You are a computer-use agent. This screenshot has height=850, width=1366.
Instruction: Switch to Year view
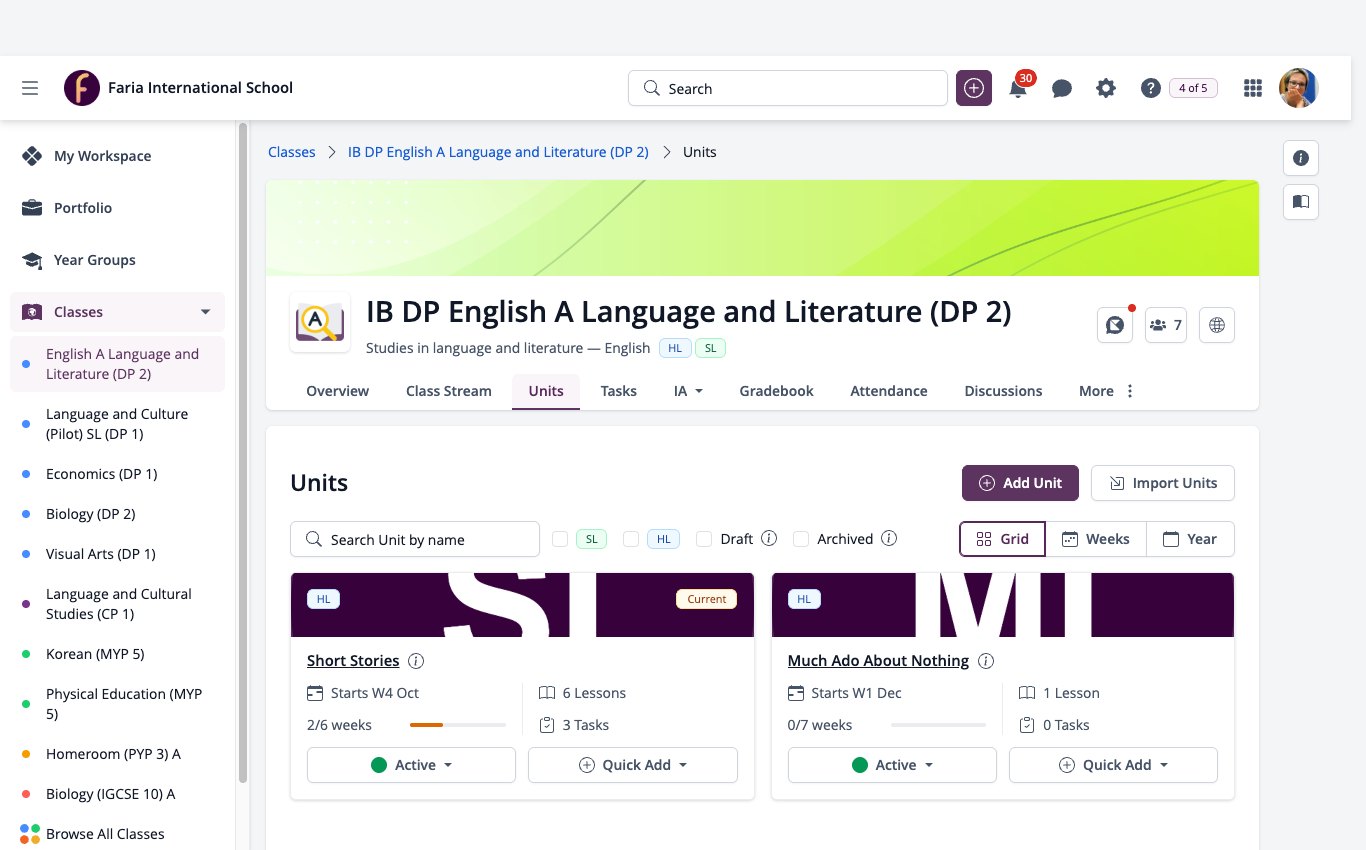coord(1190,539)
